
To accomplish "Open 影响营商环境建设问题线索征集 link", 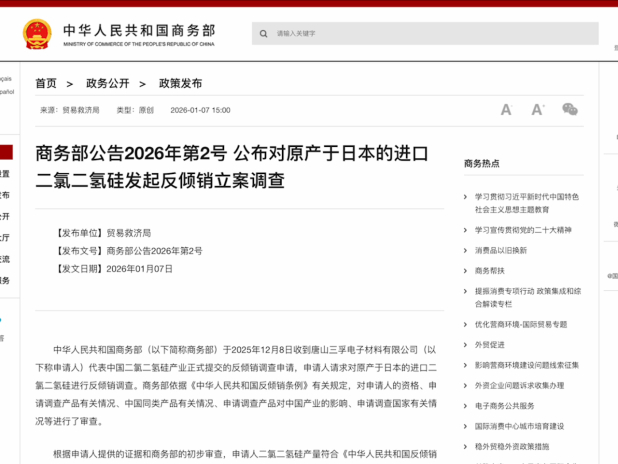I will click(526, 365).
